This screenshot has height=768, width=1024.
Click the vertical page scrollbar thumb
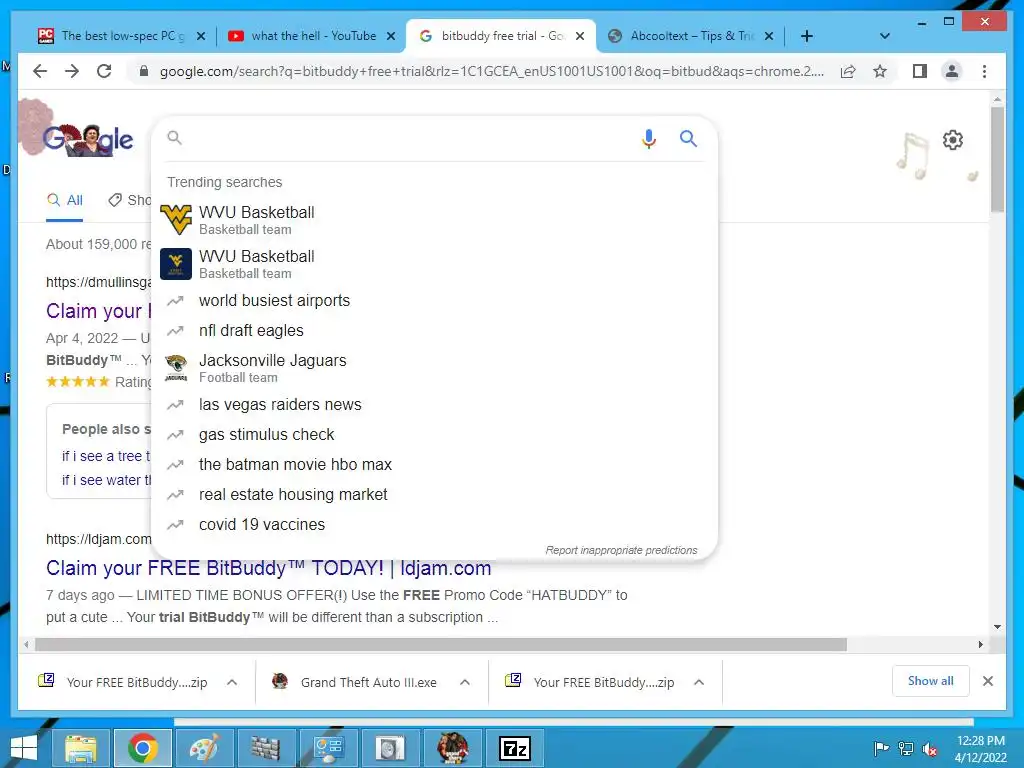(997, 159)
